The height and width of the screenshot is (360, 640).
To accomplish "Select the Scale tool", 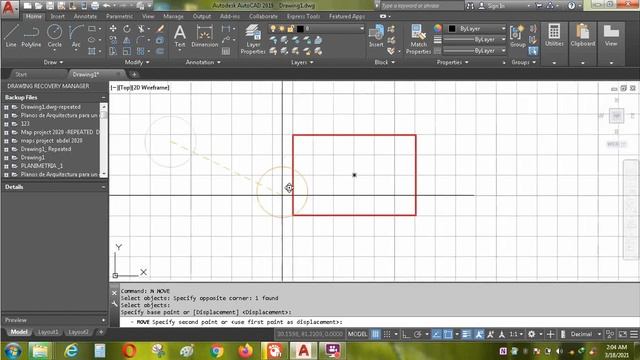I will pyautogui.click(x=127, y=51).
